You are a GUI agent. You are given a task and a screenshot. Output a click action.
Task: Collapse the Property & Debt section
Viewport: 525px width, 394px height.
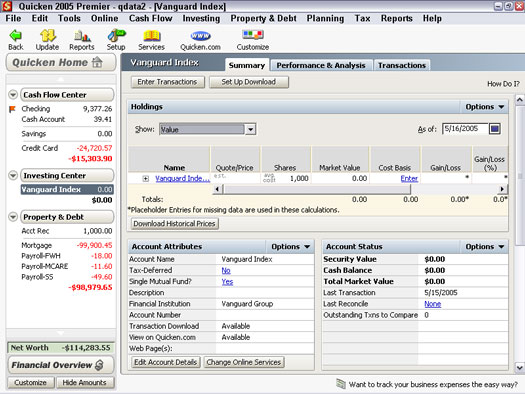click(x=13, y=217)
